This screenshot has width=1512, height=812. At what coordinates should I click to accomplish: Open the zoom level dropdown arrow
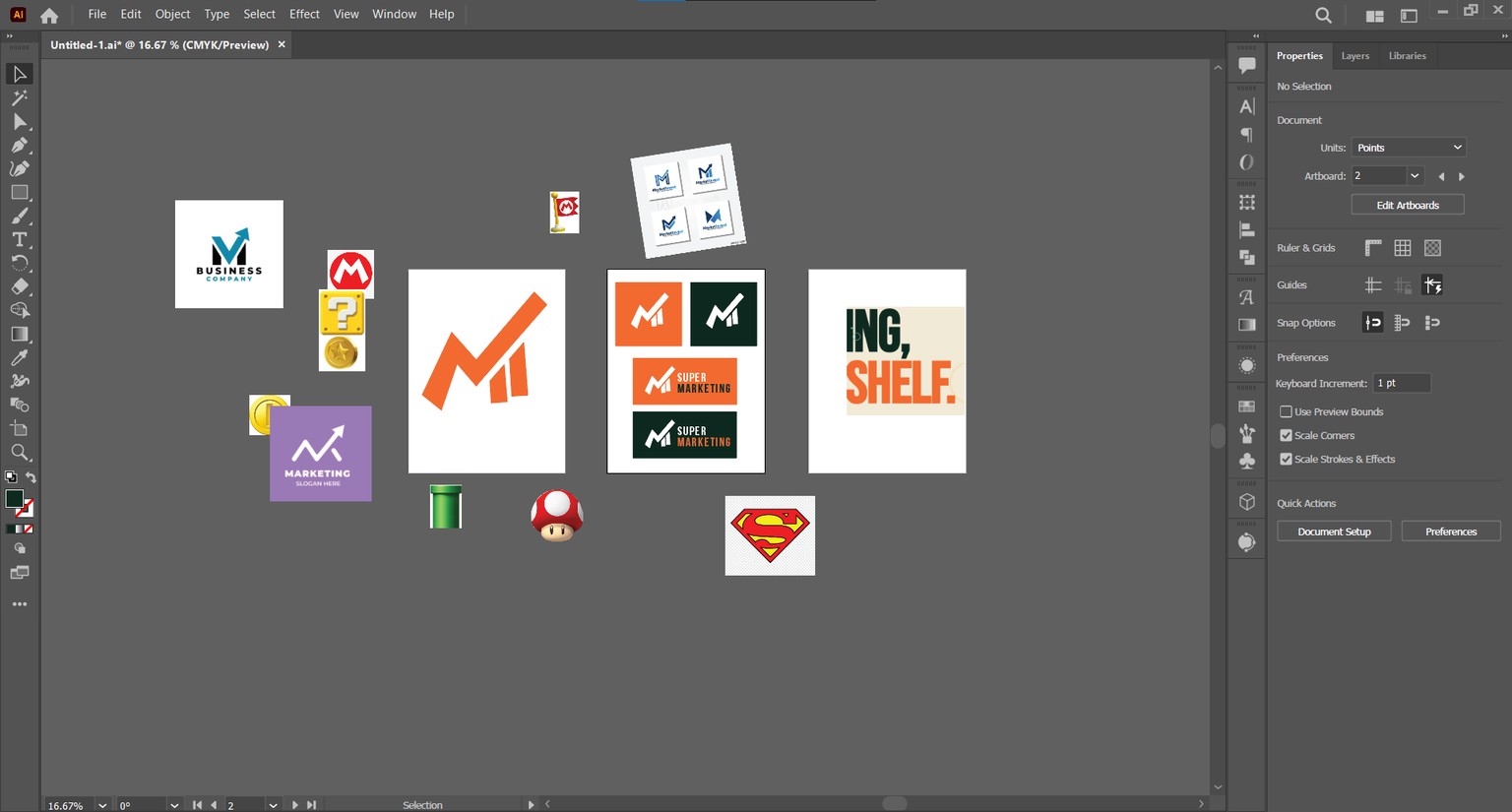point(102,805)
